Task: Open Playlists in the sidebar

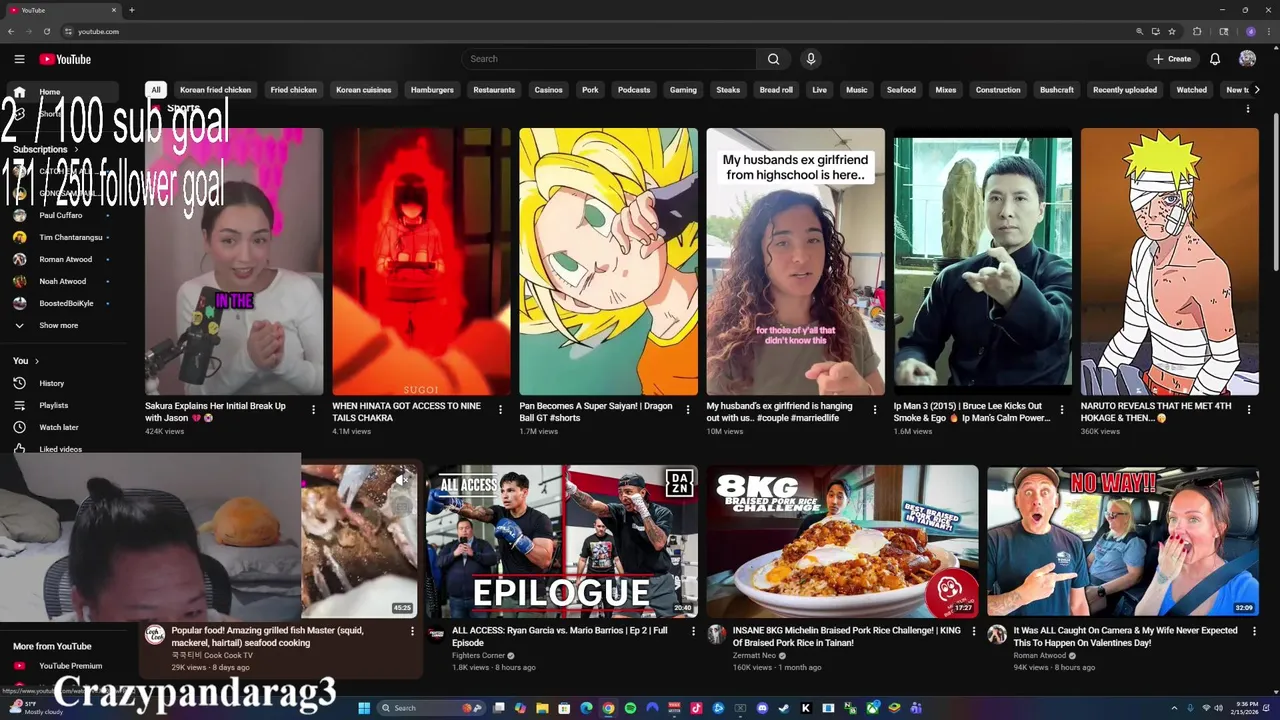Action: coord(54,405)
